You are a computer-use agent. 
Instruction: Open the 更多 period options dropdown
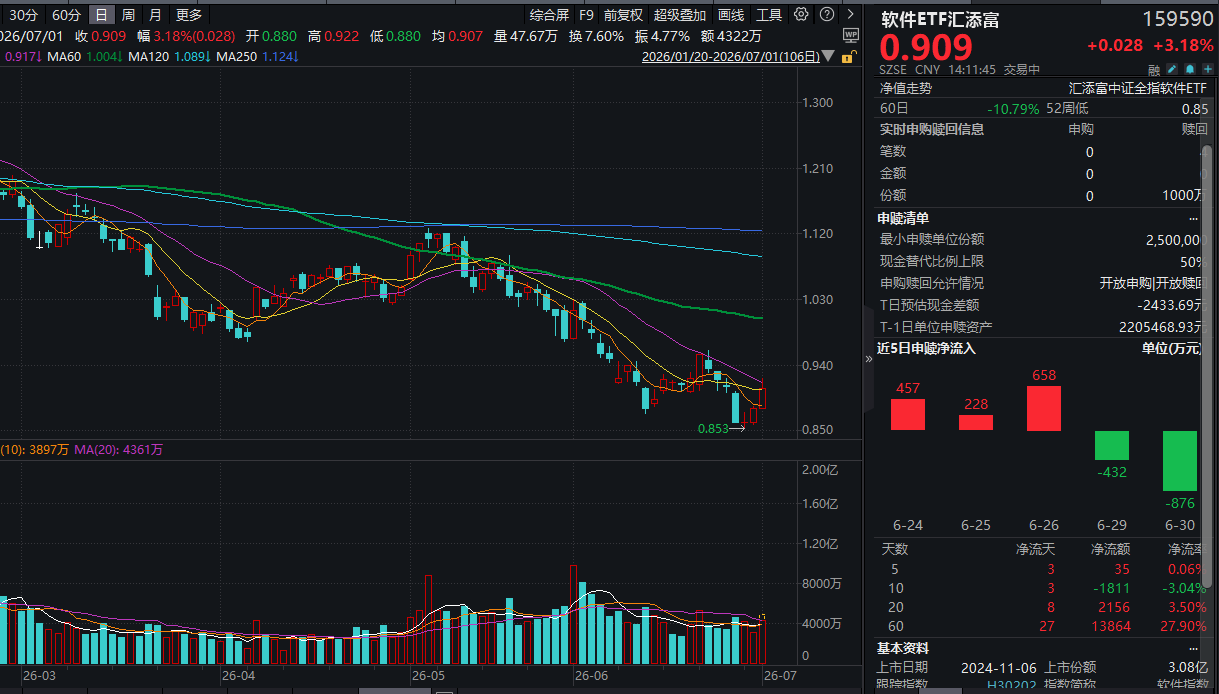[x=188, y=15]
